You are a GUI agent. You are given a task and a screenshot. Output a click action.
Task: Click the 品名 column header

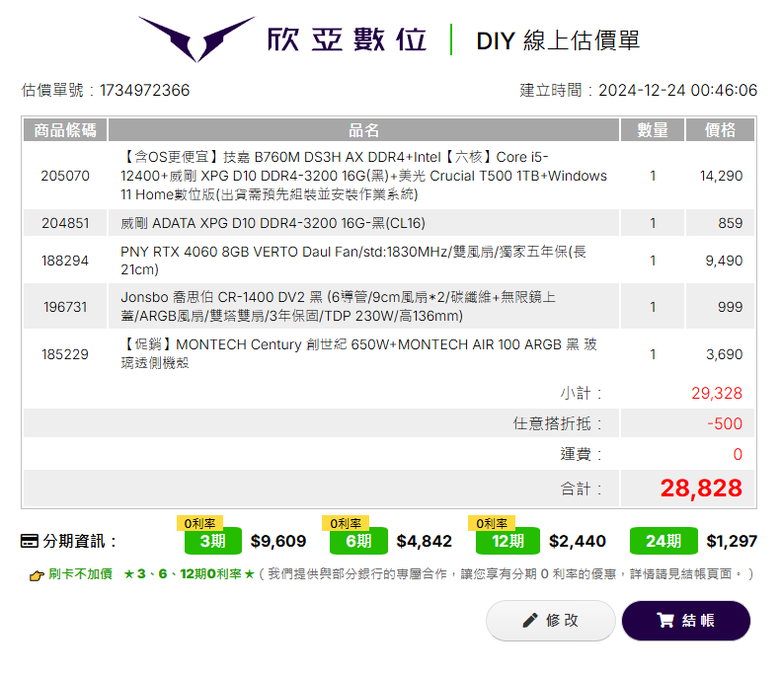coord(364,130)
